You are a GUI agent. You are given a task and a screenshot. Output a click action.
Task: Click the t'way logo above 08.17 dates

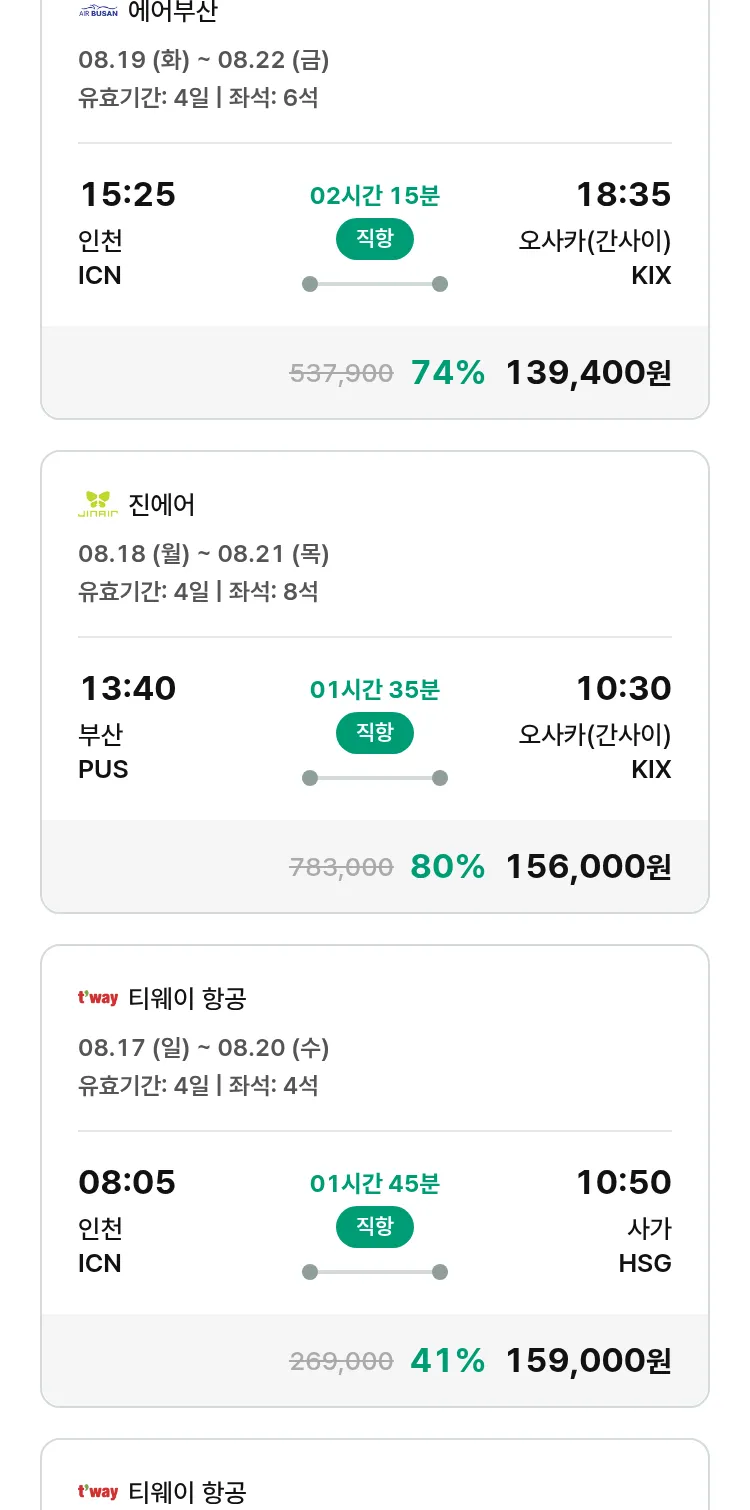[98, 998]
